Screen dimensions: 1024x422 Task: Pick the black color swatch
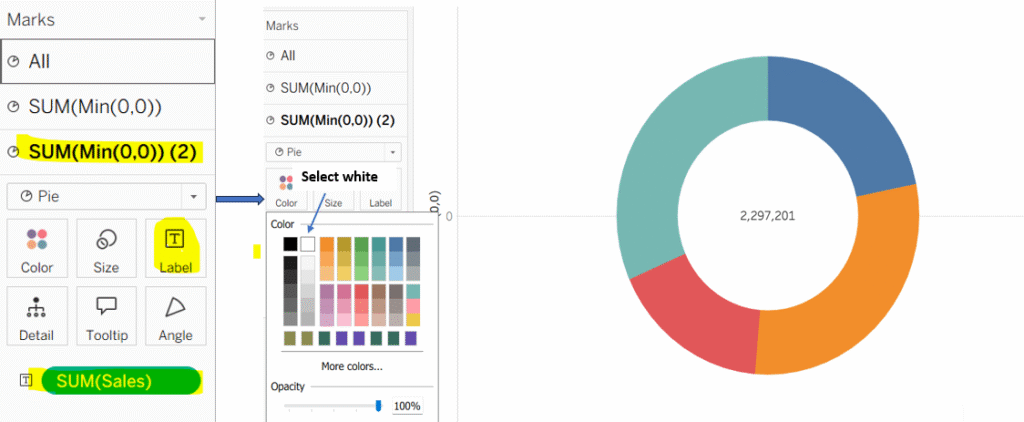click(x=290, y=244)
